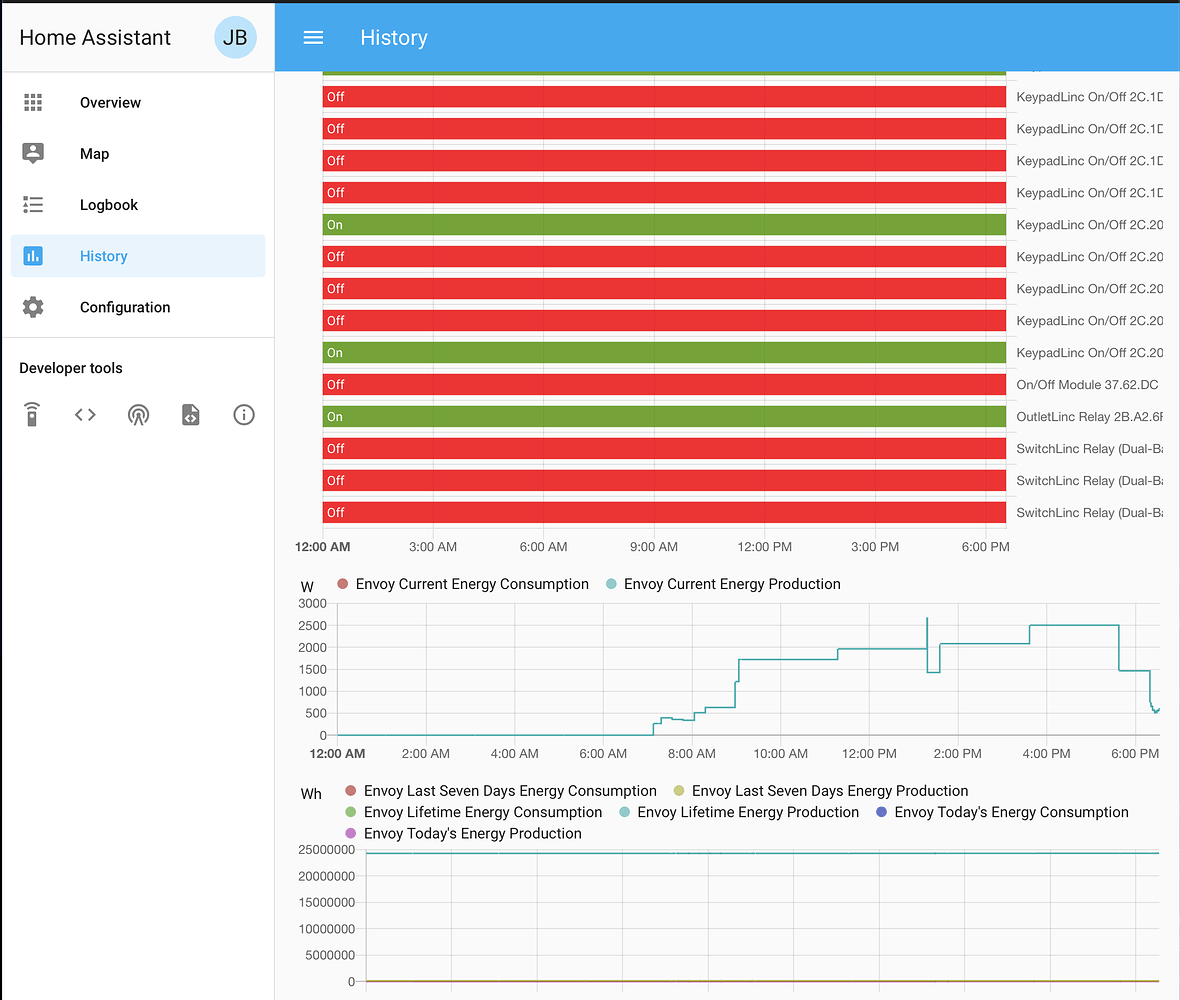Click the Logbook list icon
Image resolution: width=1180 pixels, height=1000 pixels.
(33, 205)
